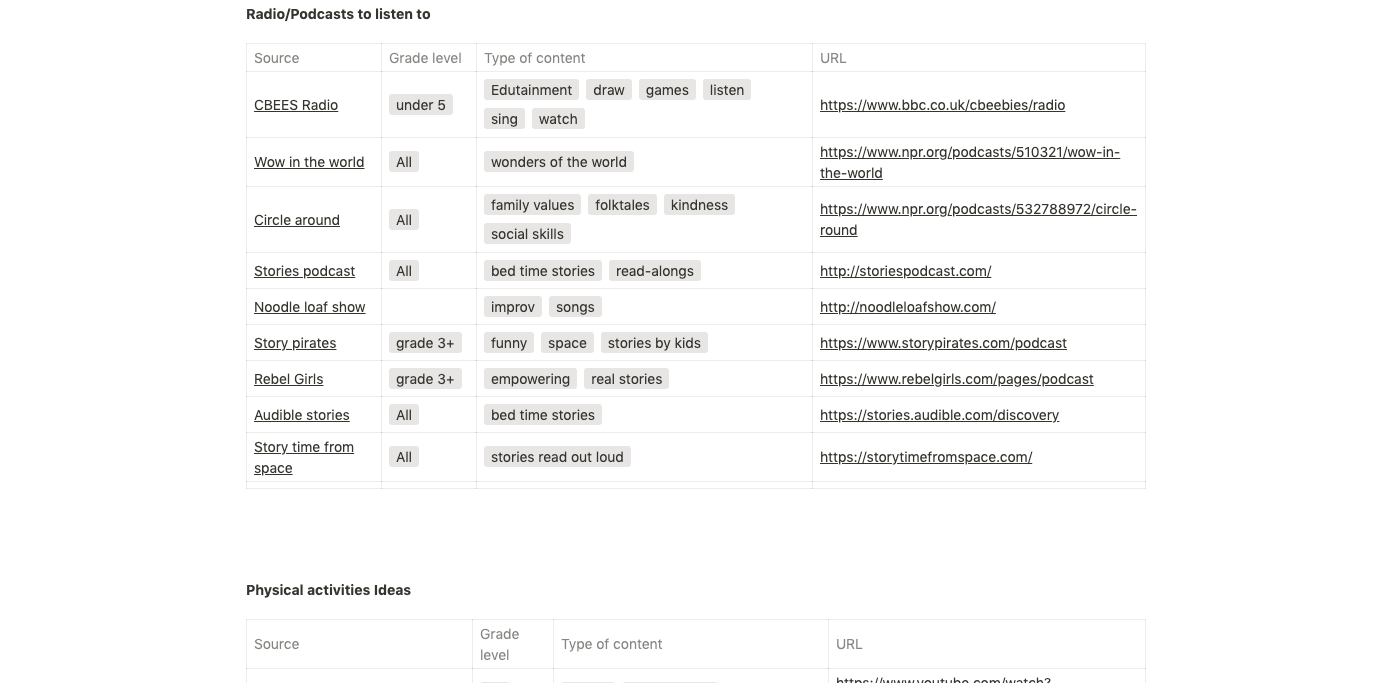1392x683 pixels.
Task: Open the CBEES Radio source link
Action: [296, 105]
